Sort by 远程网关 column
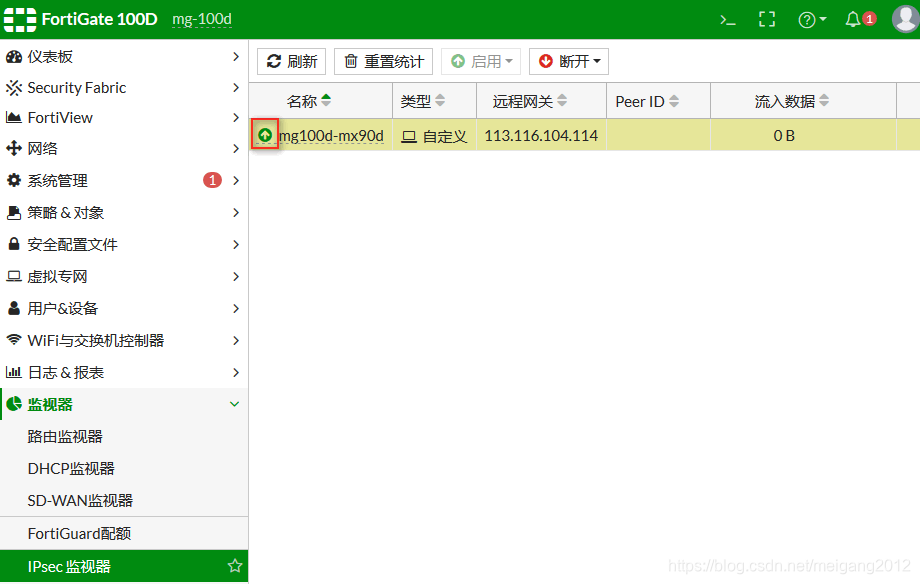The image size is (920, 584). click(x=529, y=101)
